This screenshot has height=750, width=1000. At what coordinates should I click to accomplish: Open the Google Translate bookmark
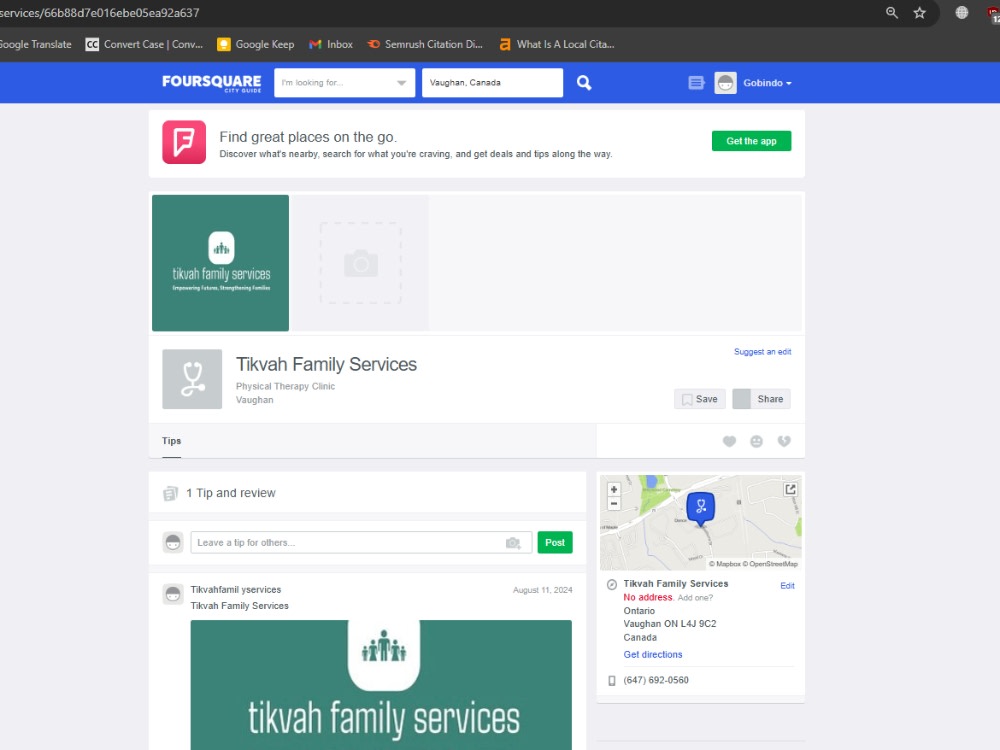(x=36, y=44)
